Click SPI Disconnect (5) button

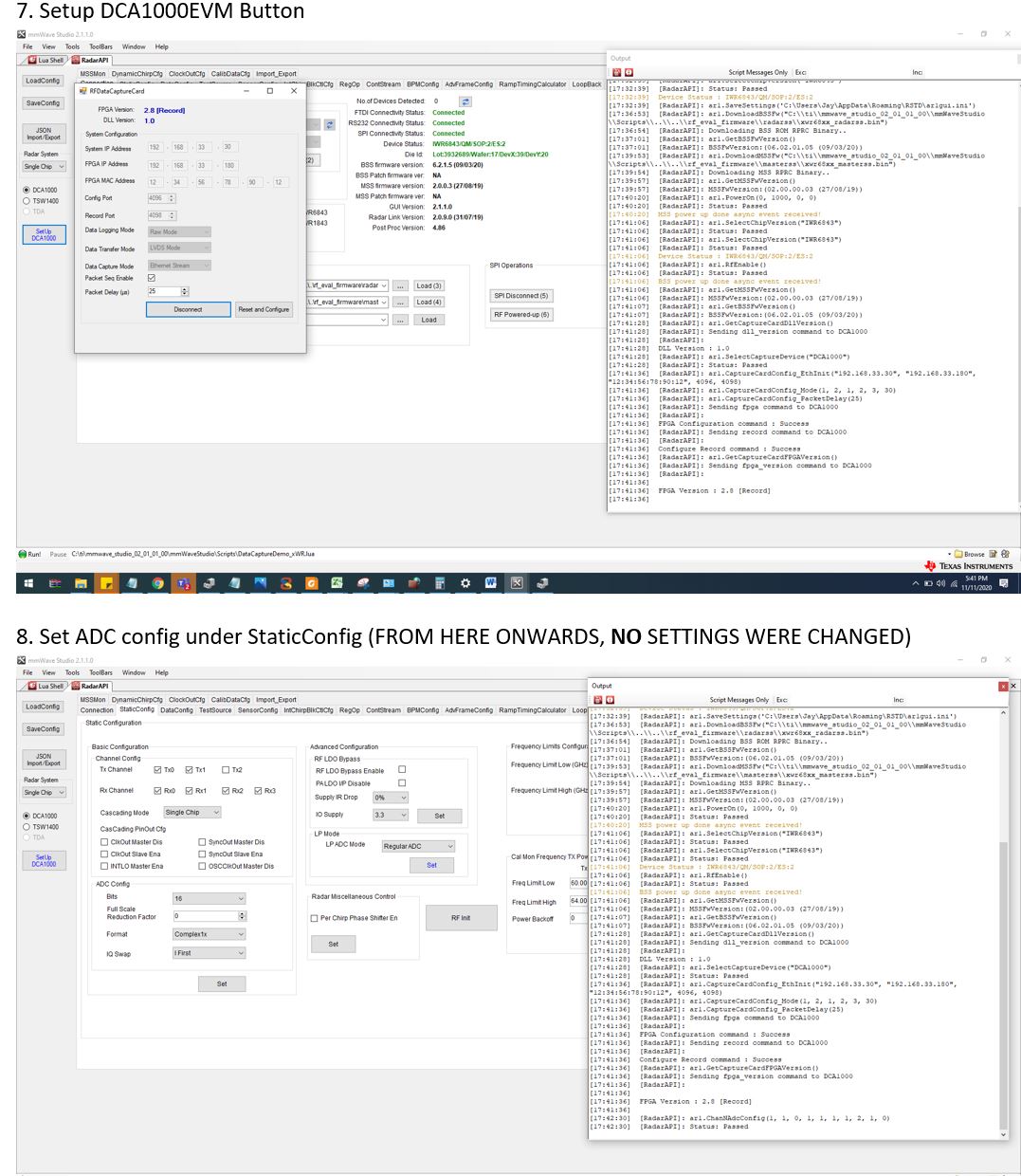pyautogui.click(x=521, y=296)
